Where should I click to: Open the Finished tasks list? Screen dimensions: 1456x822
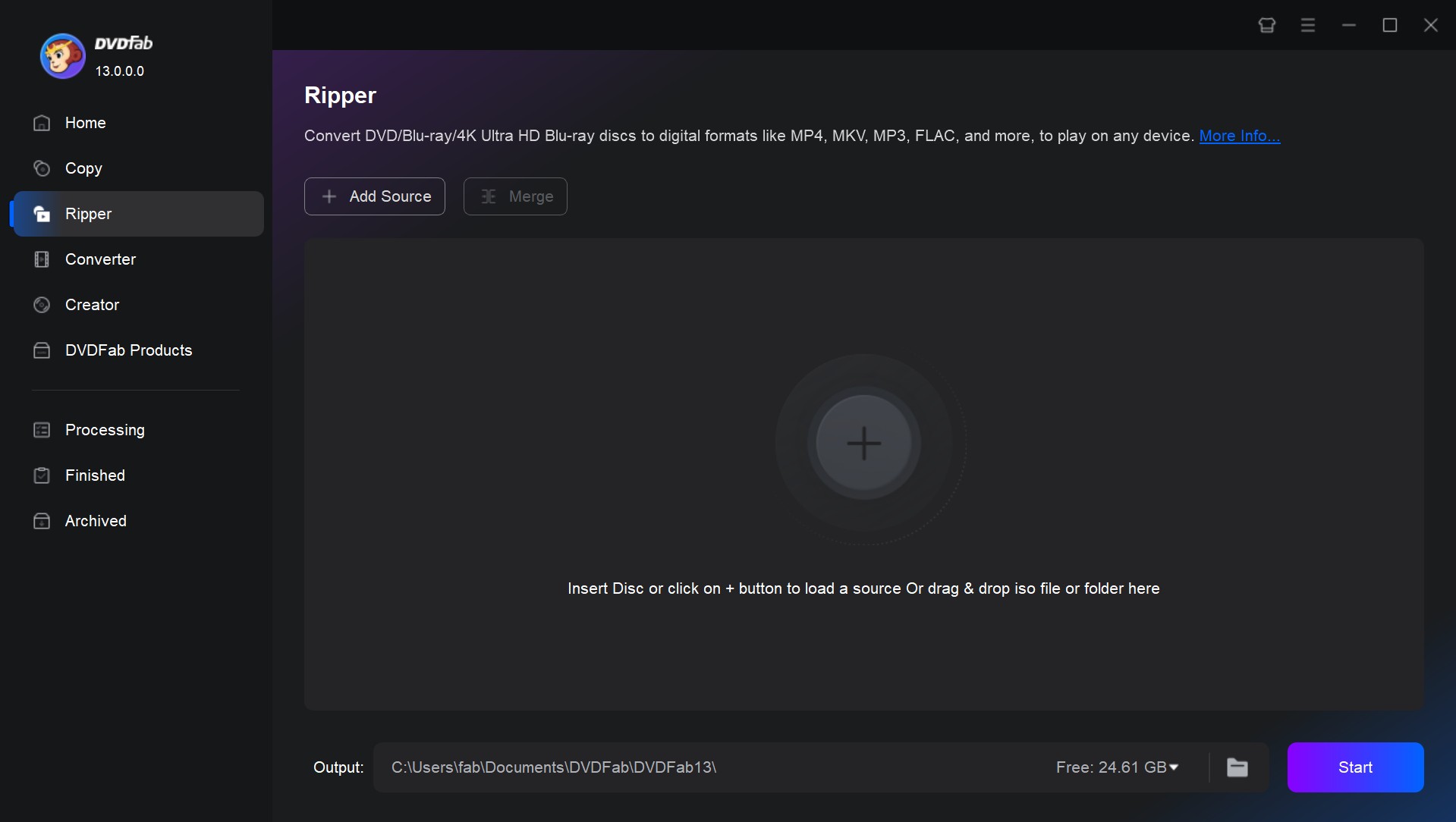(x=94, y=475)
